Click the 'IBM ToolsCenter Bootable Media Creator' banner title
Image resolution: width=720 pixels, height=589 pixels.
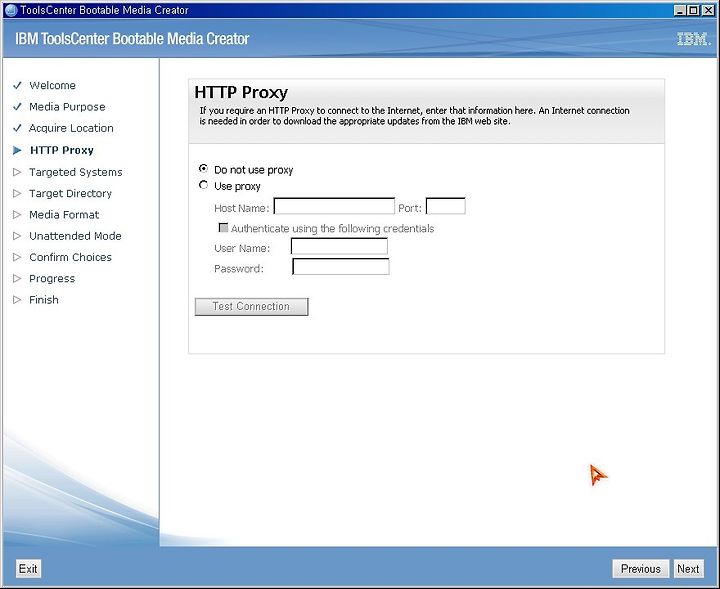point(132,39)
